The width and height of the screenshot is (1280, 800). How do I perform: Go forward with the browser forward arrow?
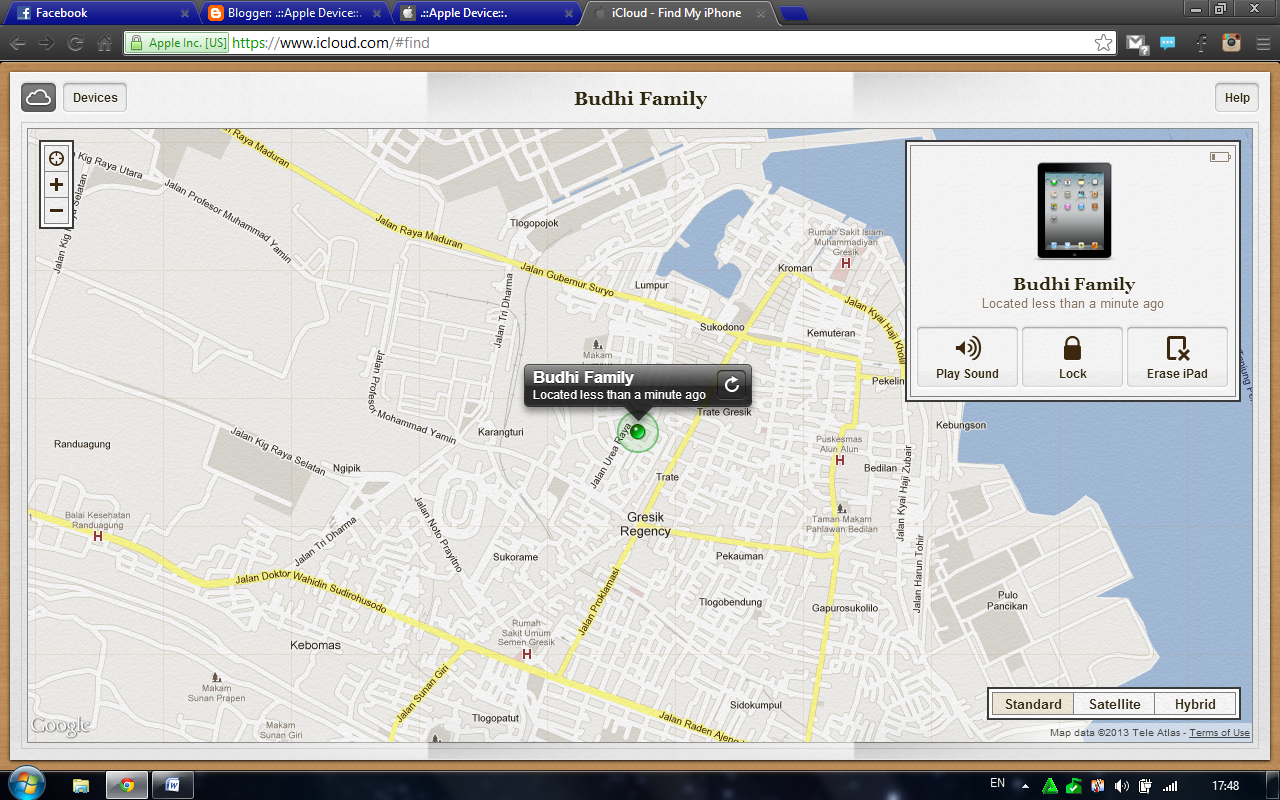pyautogui.click(x=46, y=43)
